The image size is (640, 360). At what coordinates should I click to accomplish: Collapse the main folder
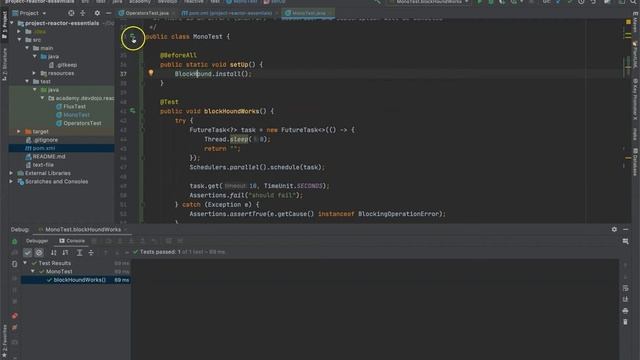tap(27, 48)
